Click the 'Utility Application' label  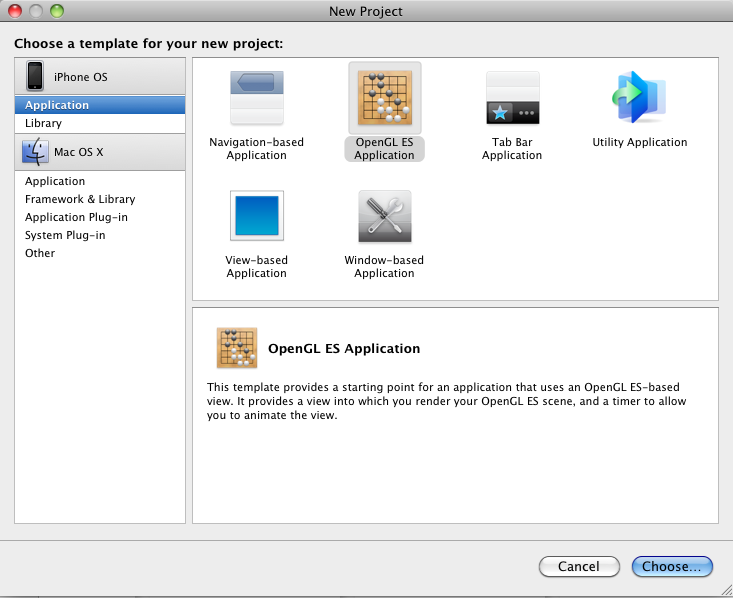[x=640, y=142]
